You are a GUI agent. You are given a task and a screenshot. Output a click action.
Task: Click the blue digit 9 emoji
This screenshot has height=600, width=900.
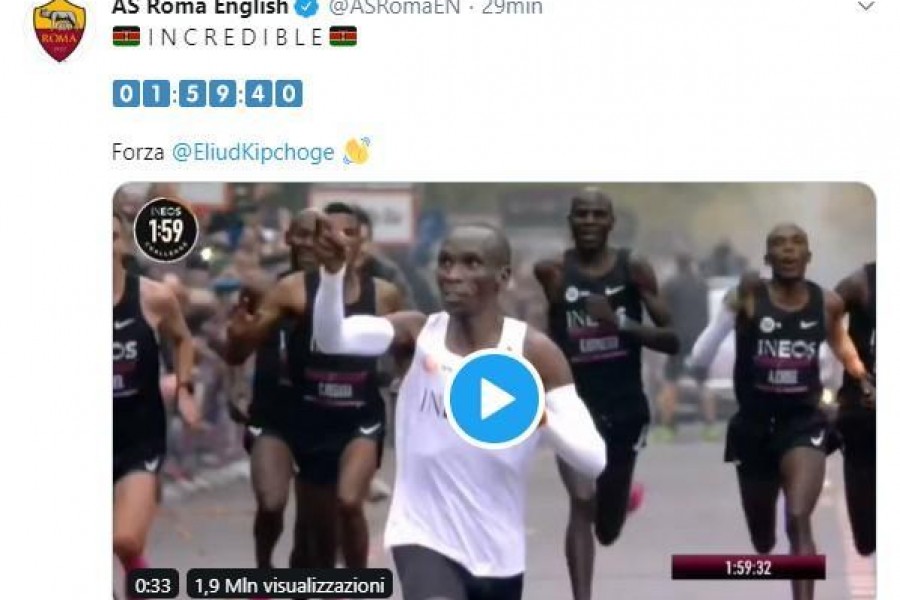point(223,94)
